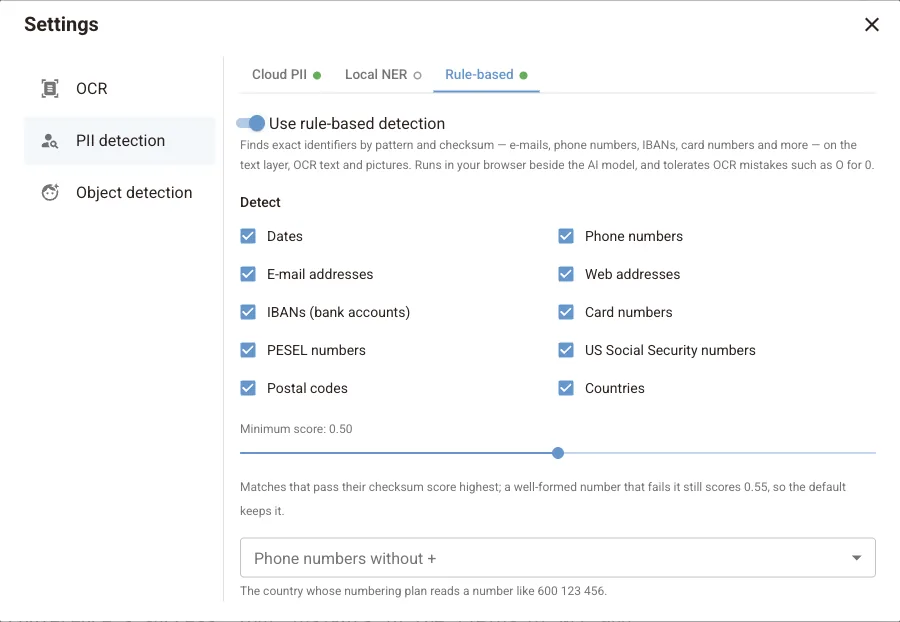
Task: Click the dropdown arrow of Phone numbers without +
Action: click(x=856, y=558)
